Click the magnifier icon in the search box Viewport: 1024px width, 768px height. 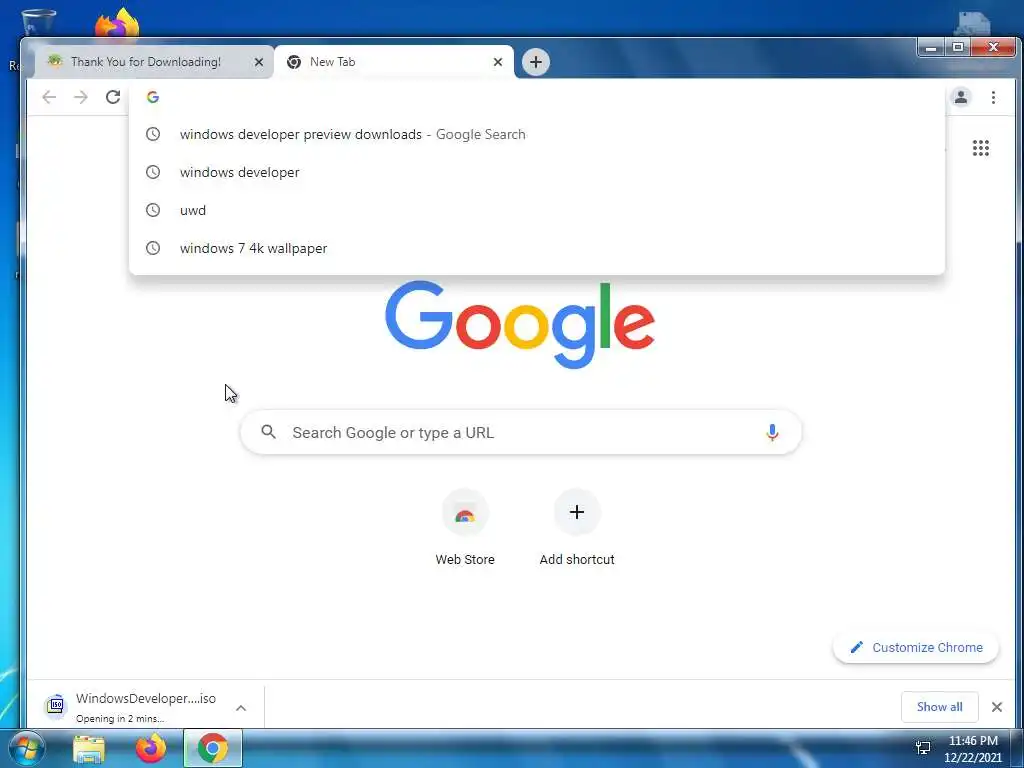tap(268, 432)
